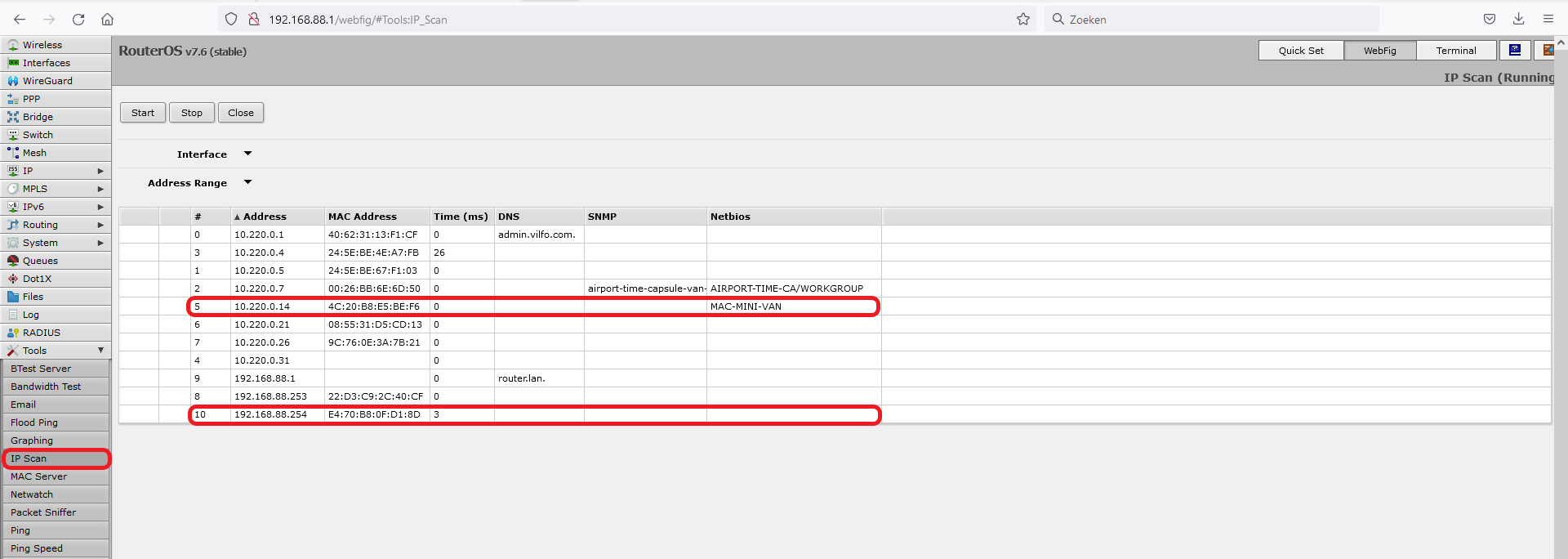Viewport: 1568px width, 559px height.
Task: Click the monitor icon next to Terminal
Action: coord(1515,50)
